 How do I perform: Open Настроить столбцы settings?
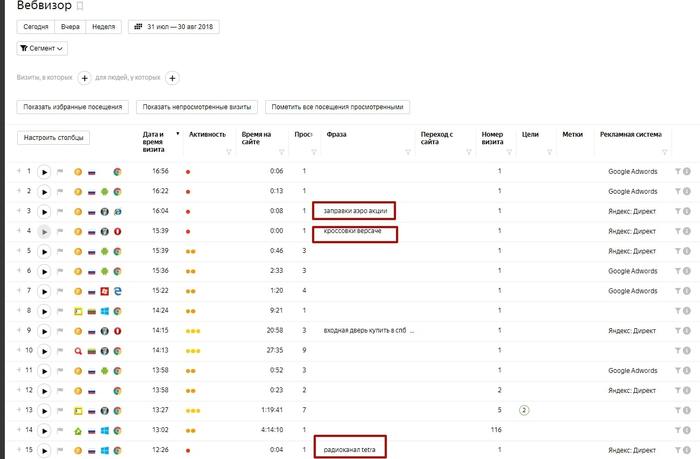tap(54, 138)
